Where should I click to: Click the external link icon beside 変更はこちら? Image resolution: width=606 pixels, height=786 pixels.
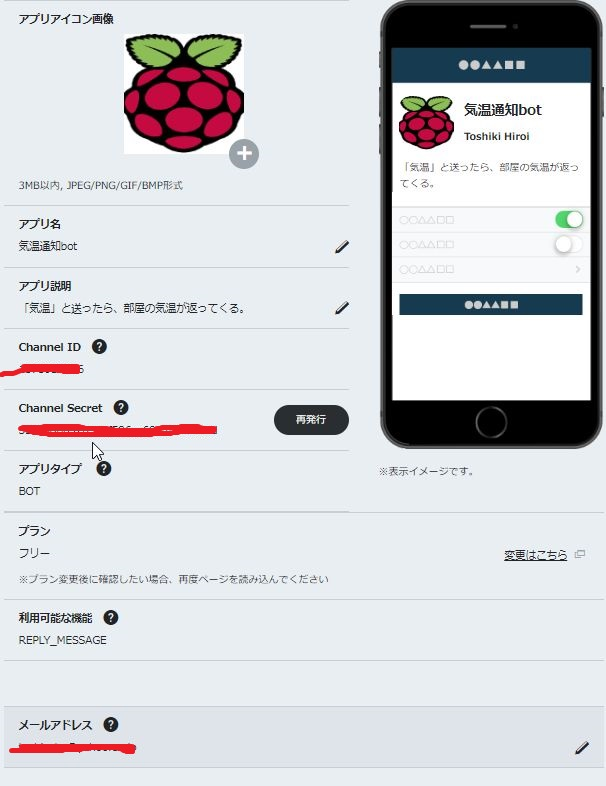pos(580,554)
